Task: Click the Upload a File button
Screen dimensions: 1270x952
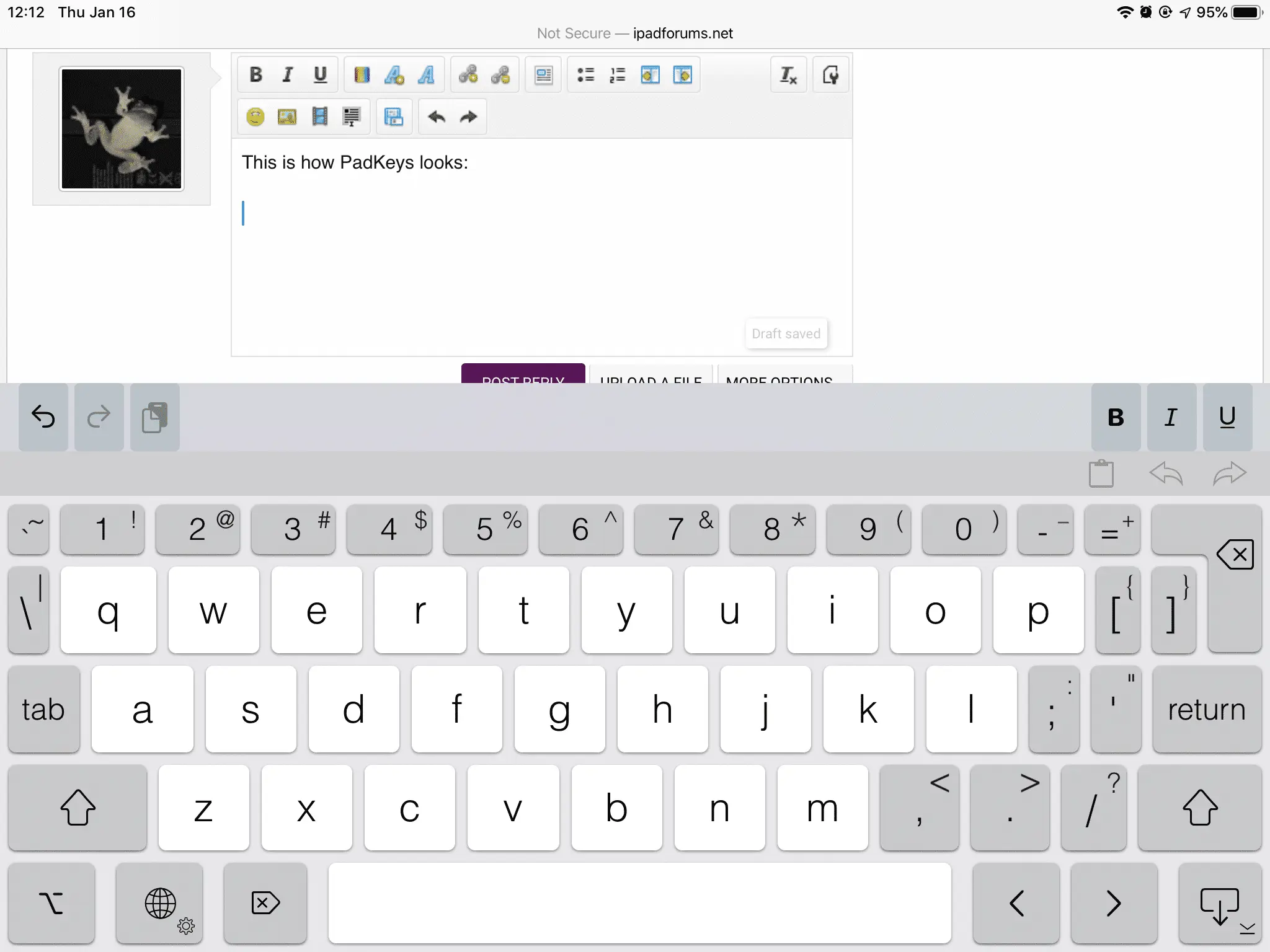Action: click(651, 376)
